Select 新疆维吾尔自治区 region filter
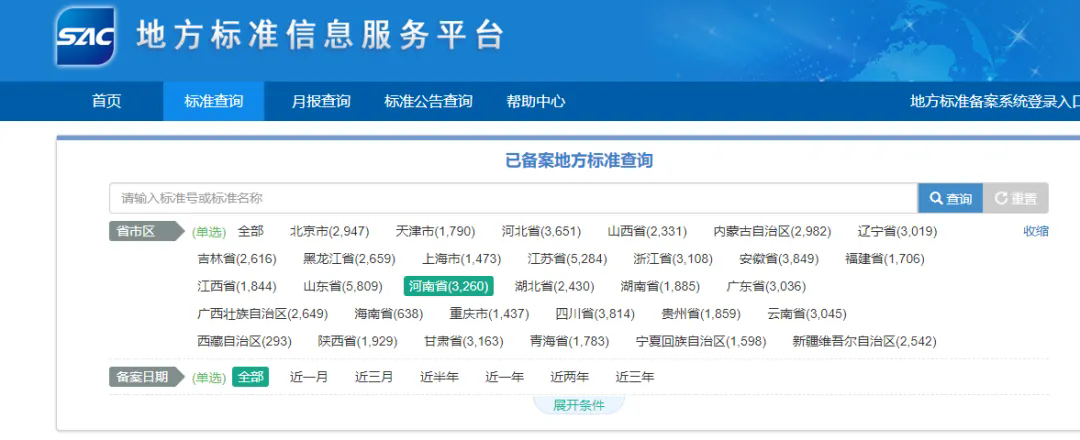This screenshot has height=440, width=1080. click(863, 341)
